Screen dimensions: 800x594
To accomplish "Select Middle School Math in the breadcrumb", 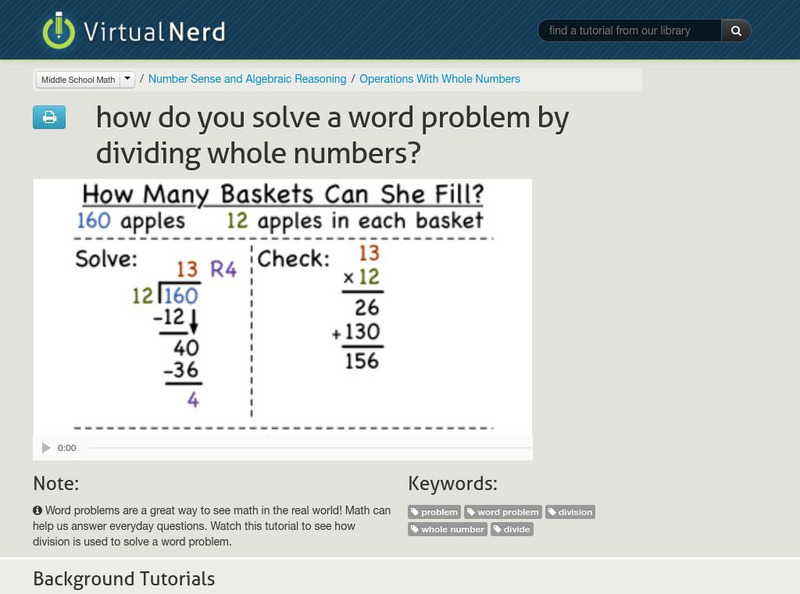I will [x=78, y=78].
